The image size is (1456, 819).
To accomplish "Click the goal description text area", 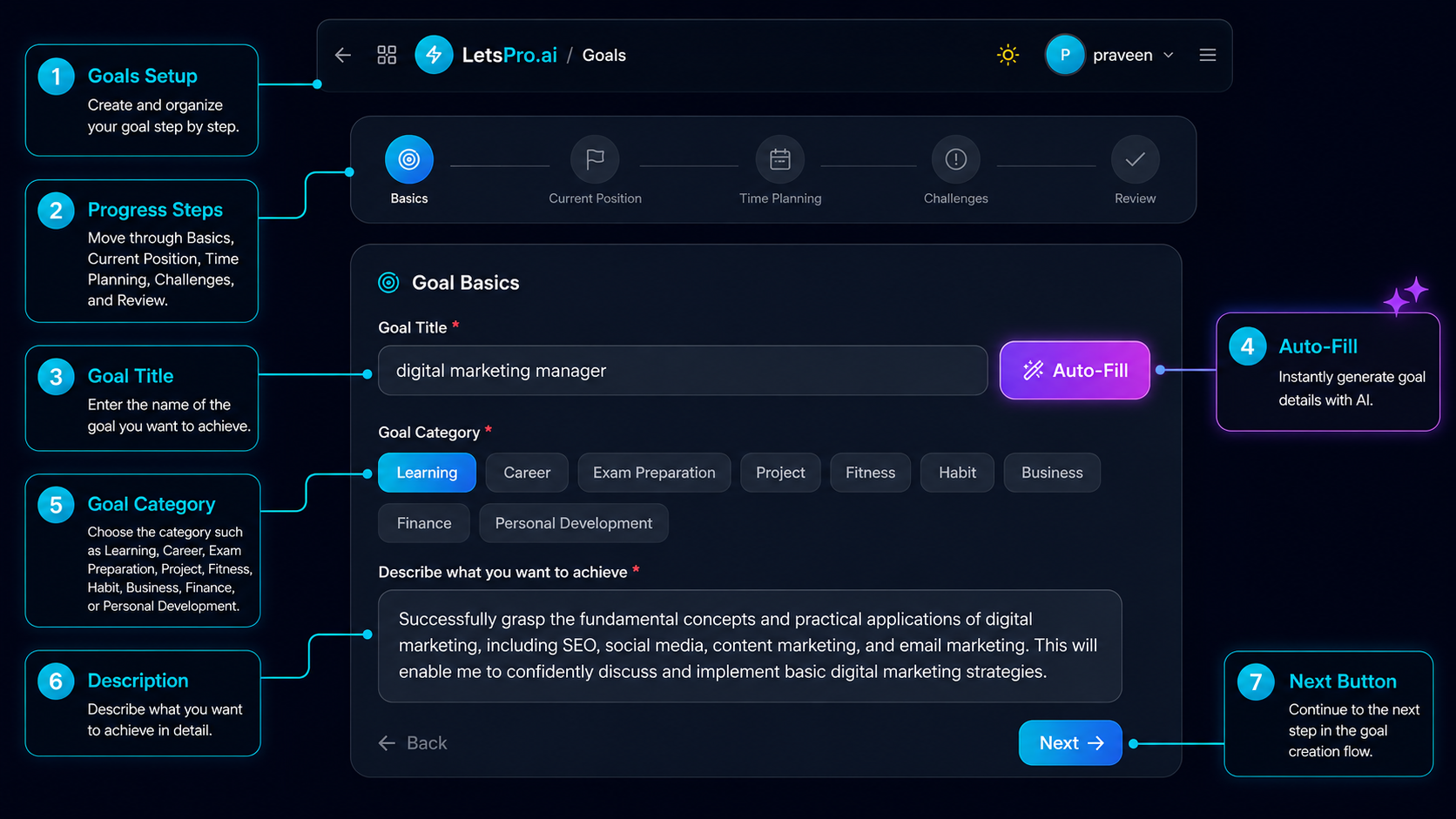I will [750, 646].
